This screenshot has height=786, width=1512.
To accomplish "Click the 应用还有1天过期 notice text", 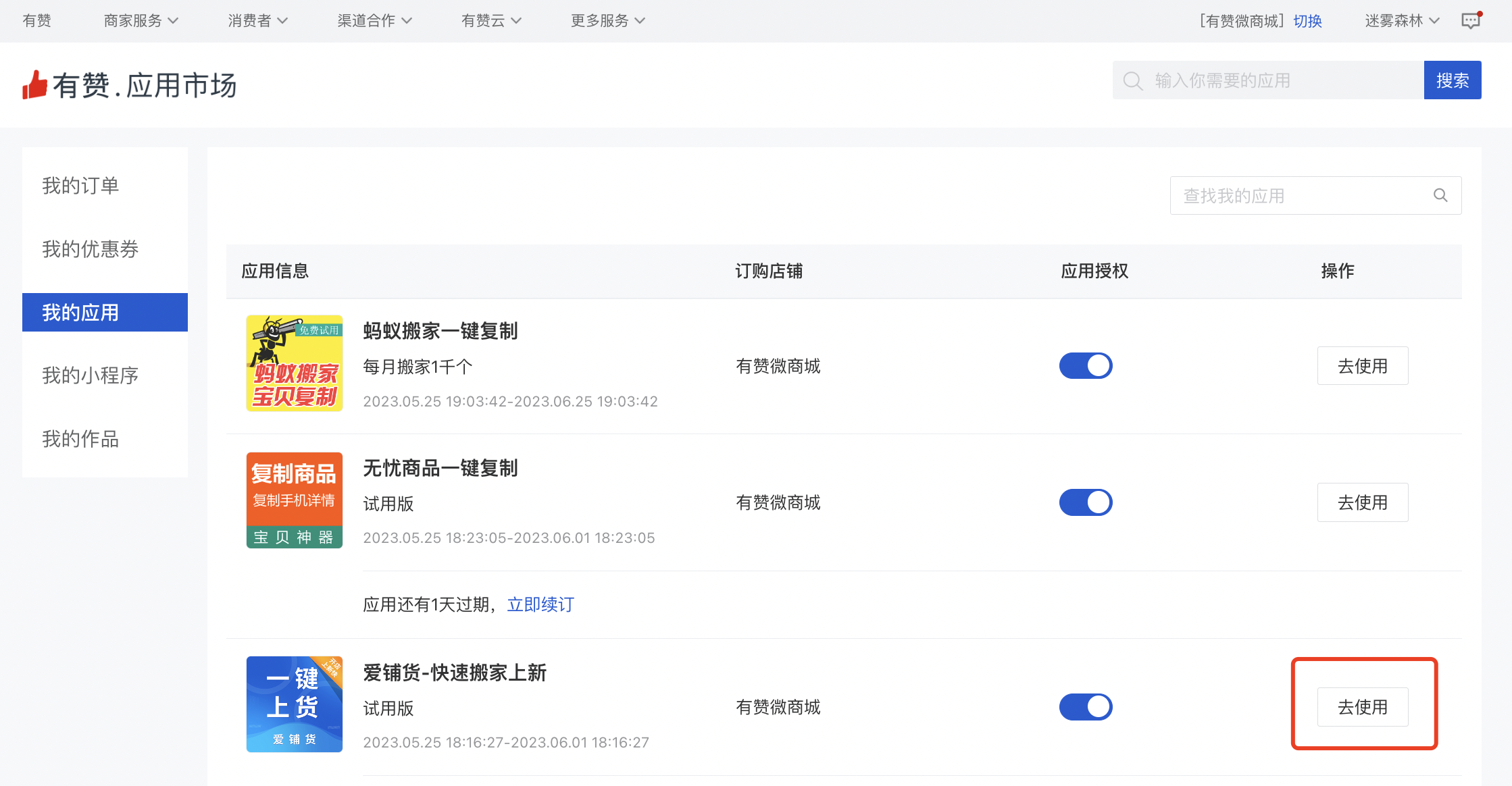I will point(430,604).
